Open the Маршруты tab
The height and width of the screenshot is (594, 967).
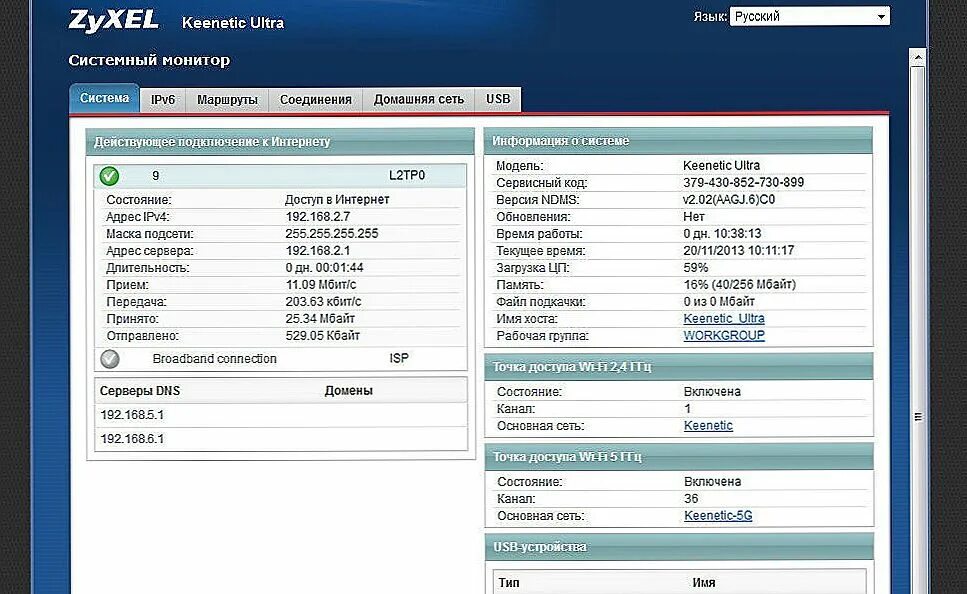pyautogui.click(x=227, y=99)
